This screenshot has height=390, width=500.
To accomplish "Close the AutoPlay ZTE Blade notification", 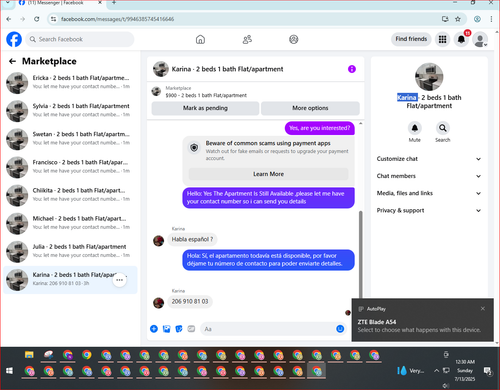I will (x=483, y=309).
